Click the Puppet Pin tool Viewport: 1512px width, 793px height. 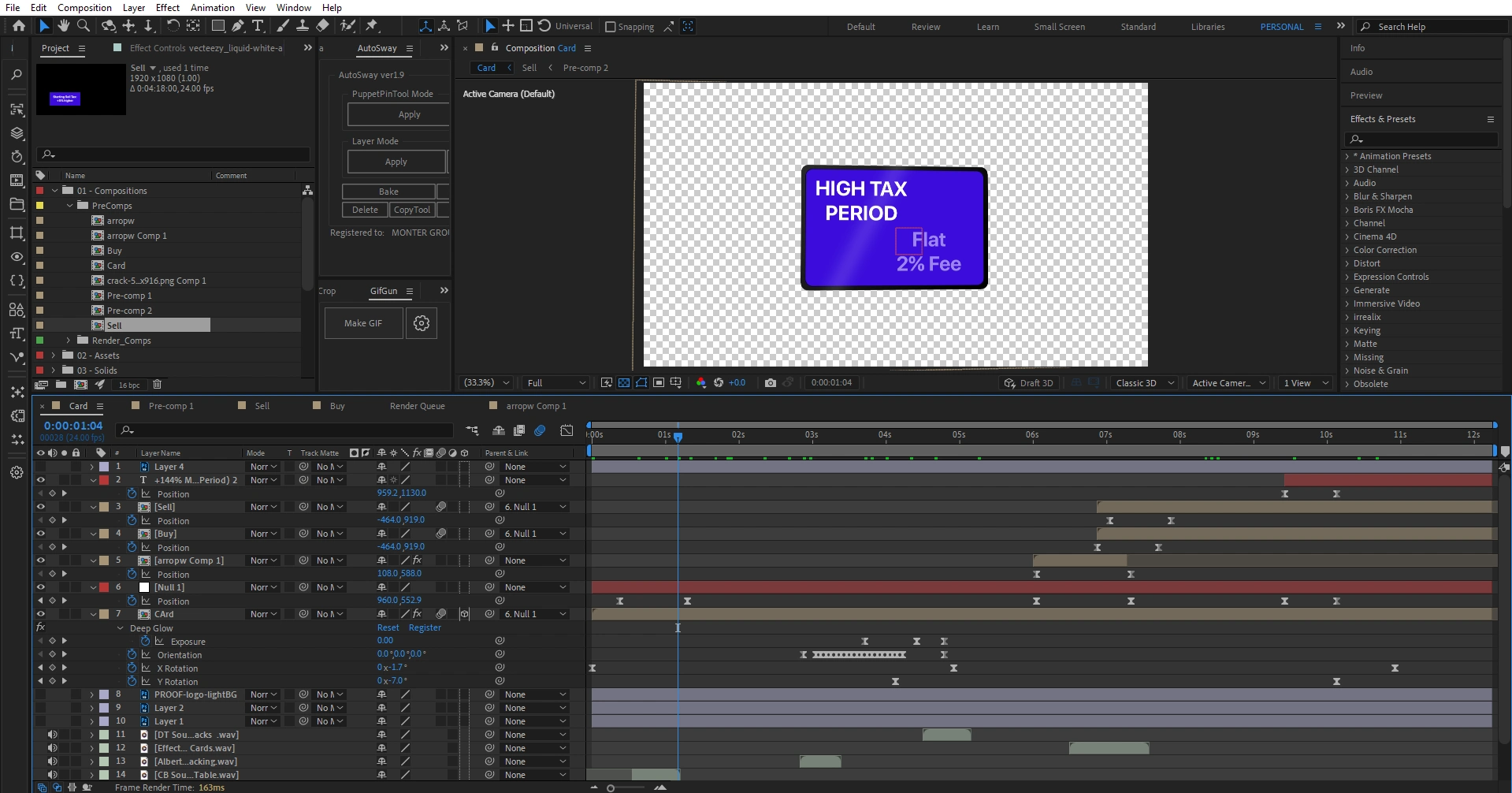[372, 26]
